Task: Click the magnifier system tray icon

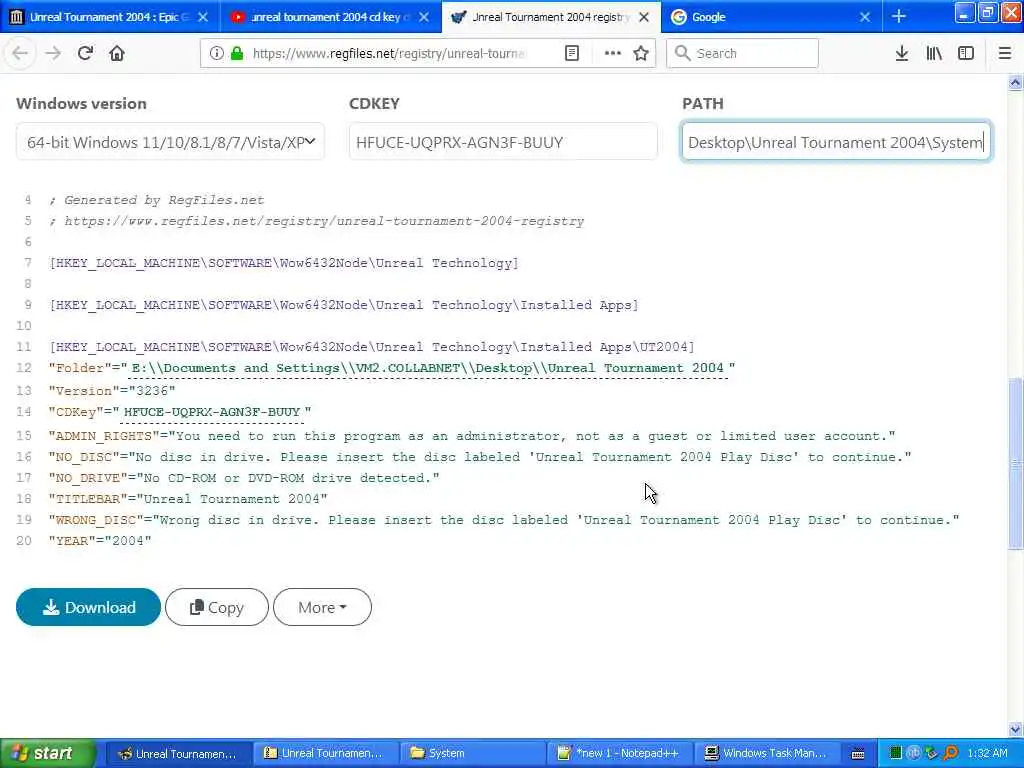Action: click(951, 753)
